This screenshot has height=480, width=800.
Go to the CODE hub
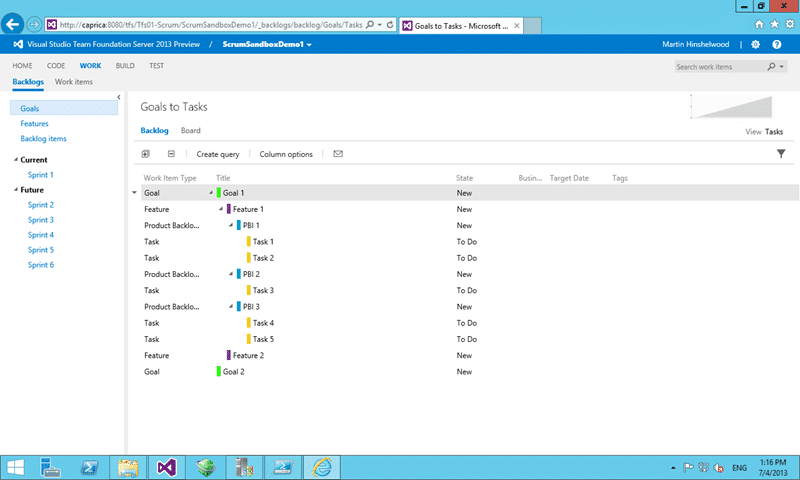(x=56, y=66)
